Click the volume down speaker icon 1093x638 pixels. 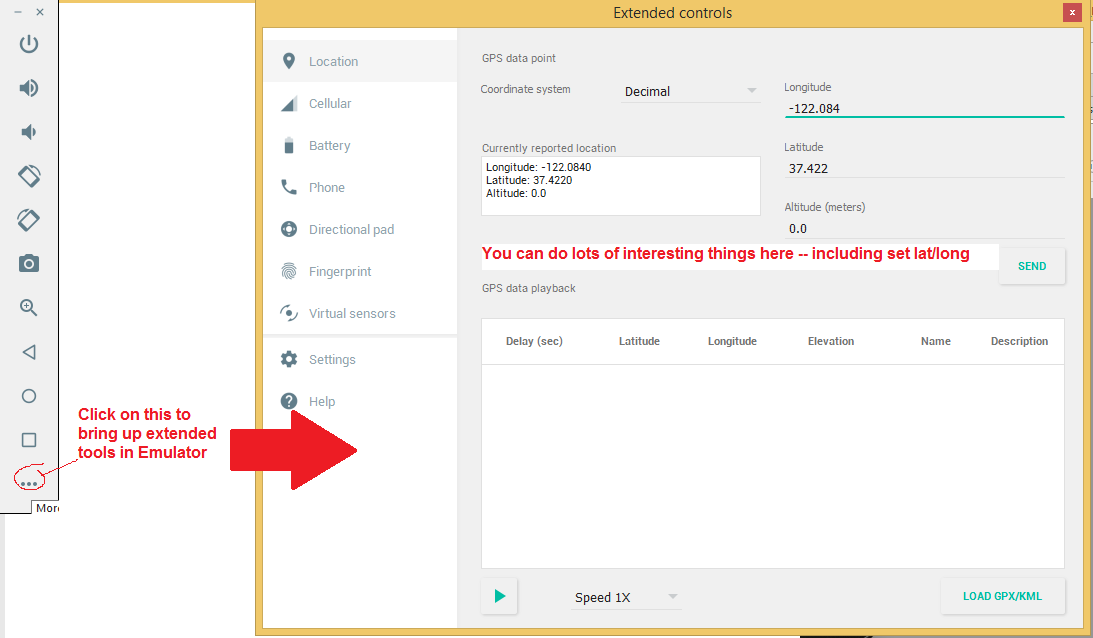click(x=29, y=132)
